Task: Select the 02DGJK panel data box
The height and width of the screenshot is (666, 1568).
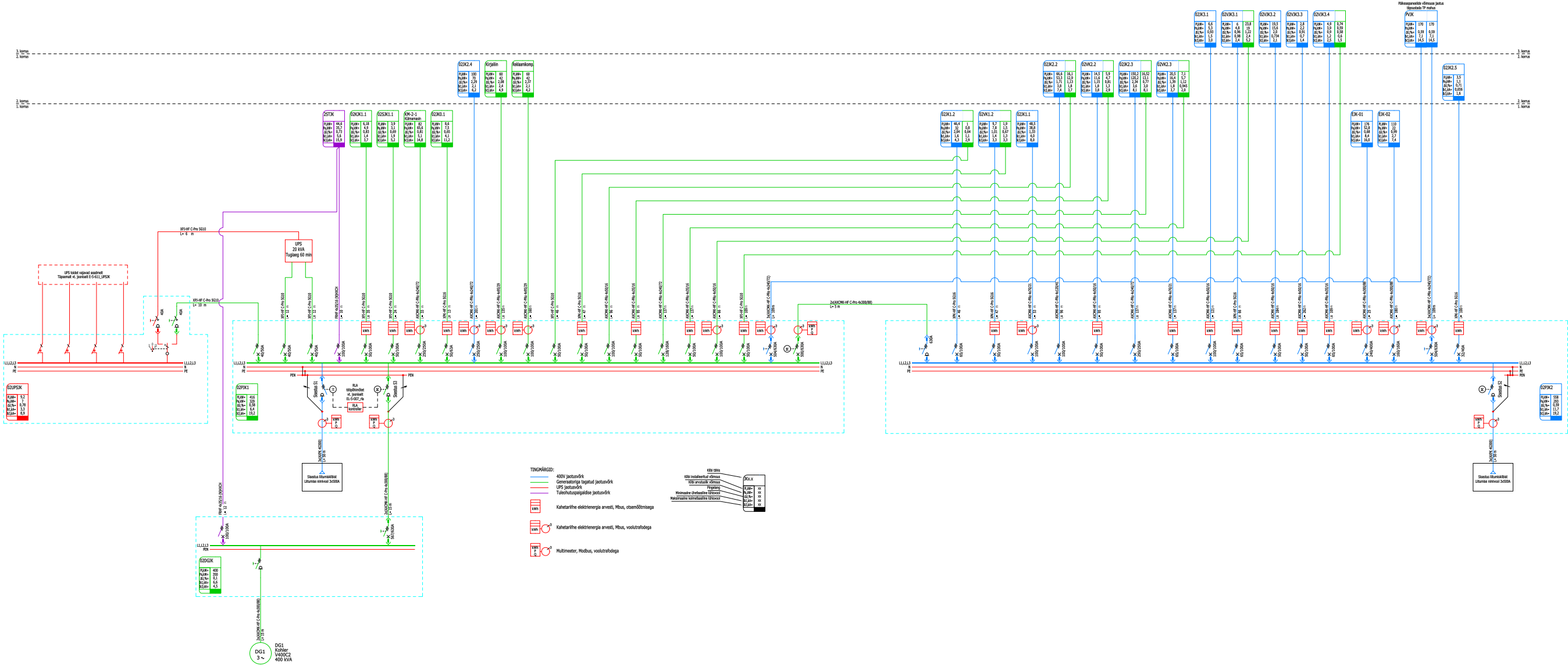Action: 210,575
